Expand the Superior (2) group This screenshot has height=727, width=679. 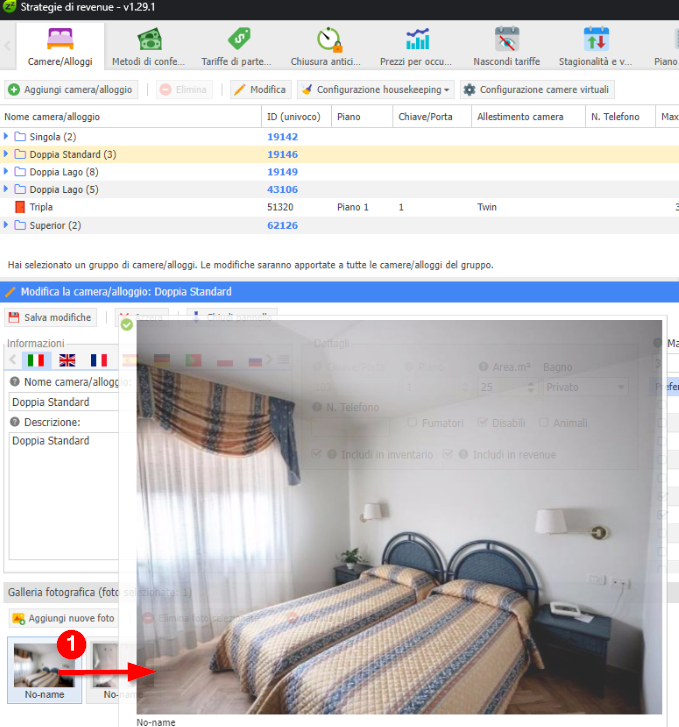tap(6, 225)
